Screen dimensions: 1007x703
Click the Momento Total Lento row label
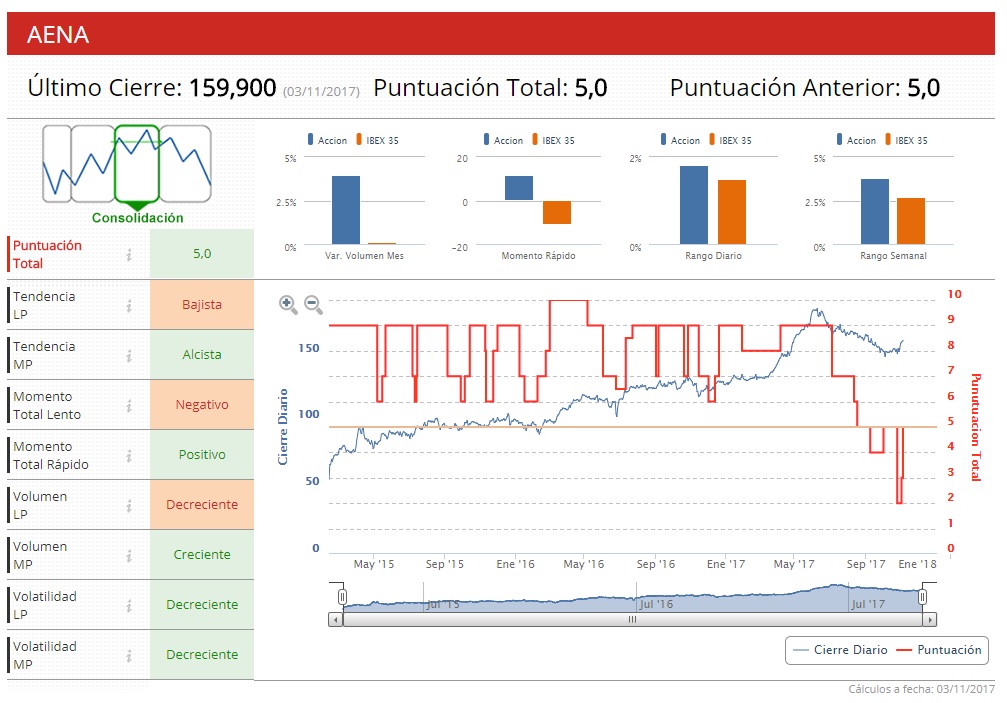pos(47,406)
